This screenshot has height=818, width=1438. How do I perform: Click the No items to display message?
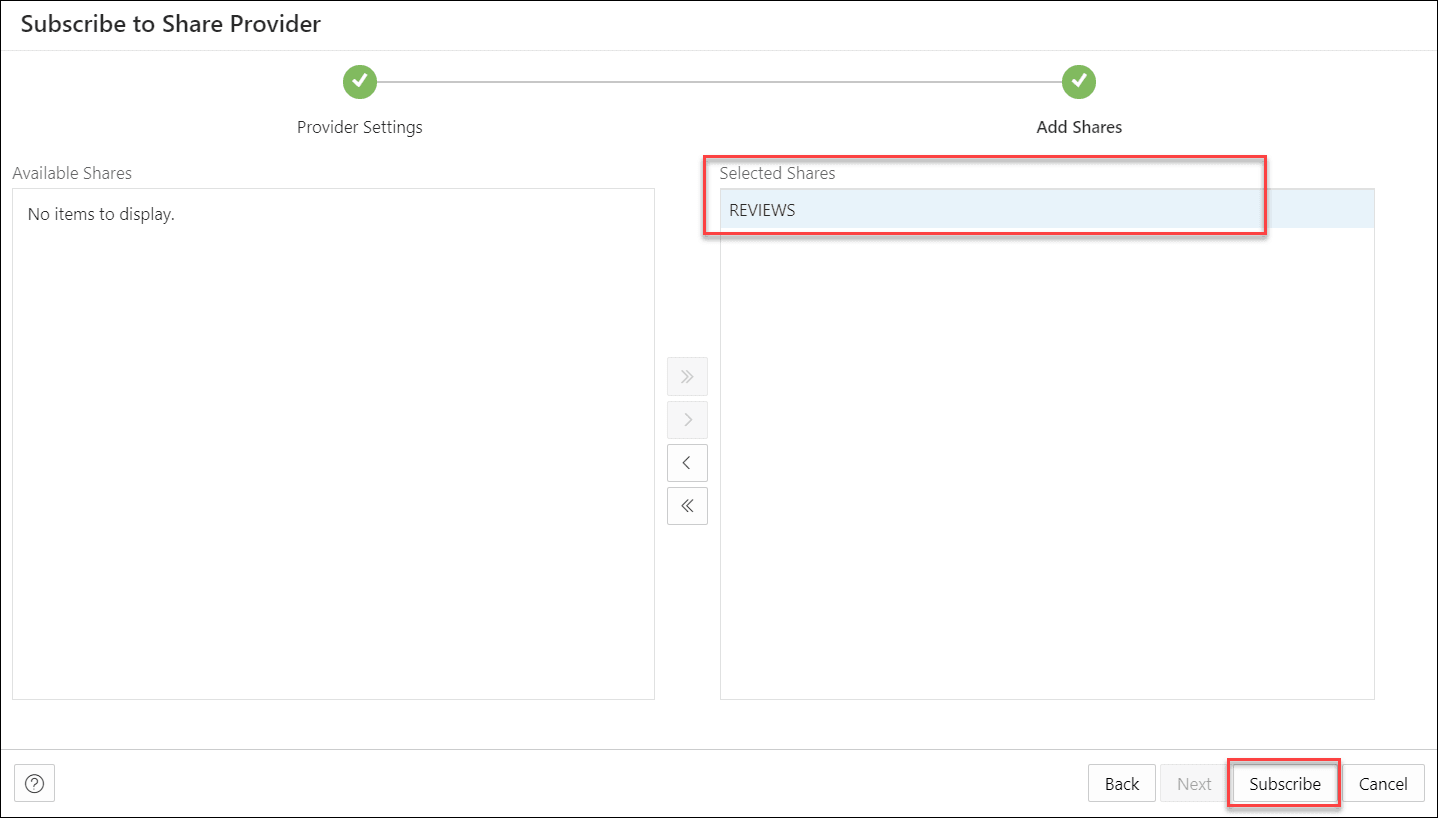[101, 213]
